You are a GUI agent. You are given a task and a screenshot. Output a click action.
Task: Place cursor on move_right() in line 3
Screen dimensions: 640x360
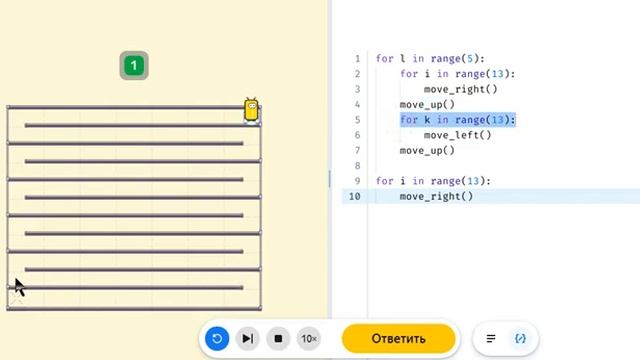coord(460,89)
